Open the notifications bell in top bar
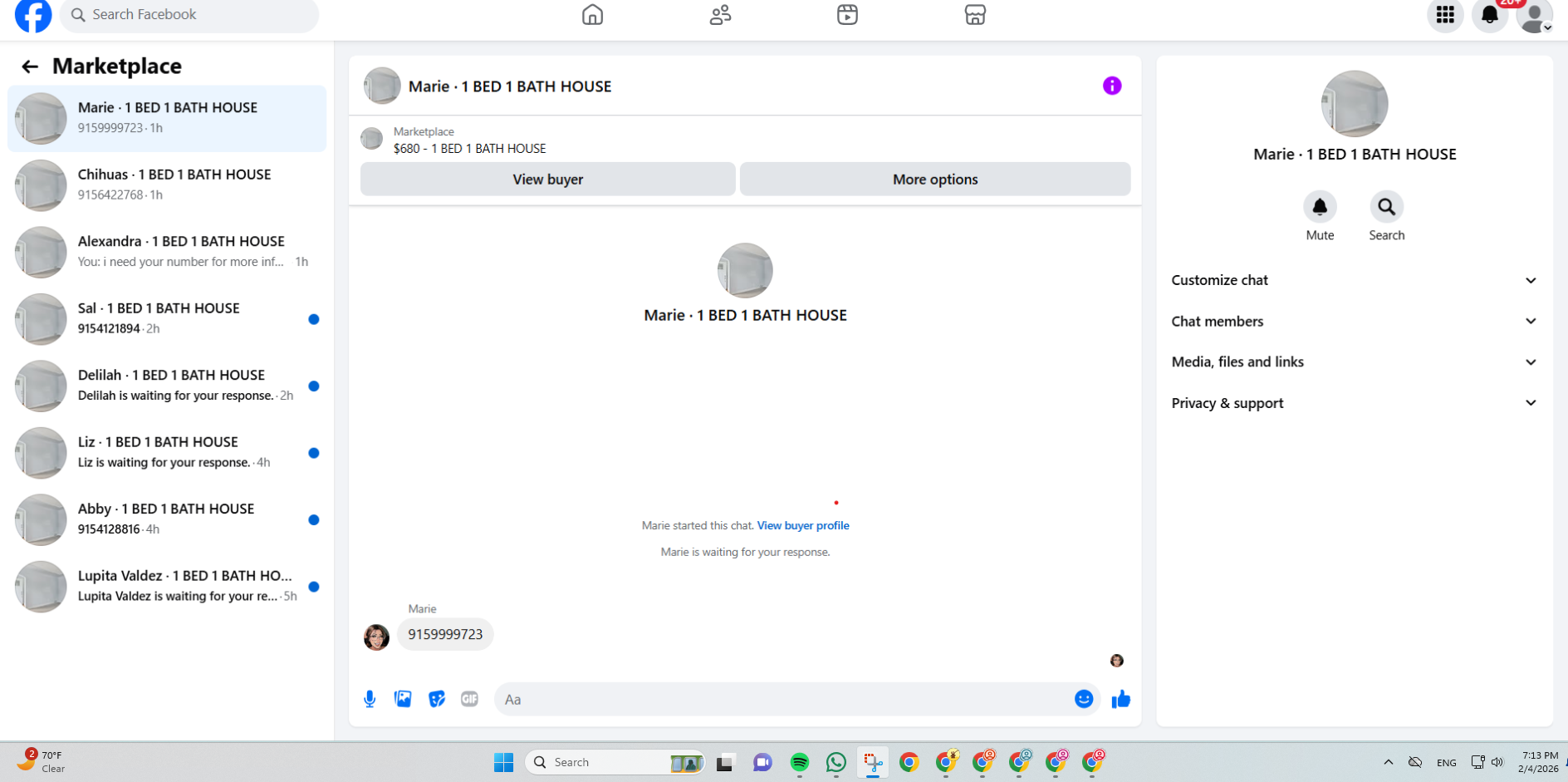Image resolution: width=1568 pixels, height=782 pixels. [x=1490, y=15]
